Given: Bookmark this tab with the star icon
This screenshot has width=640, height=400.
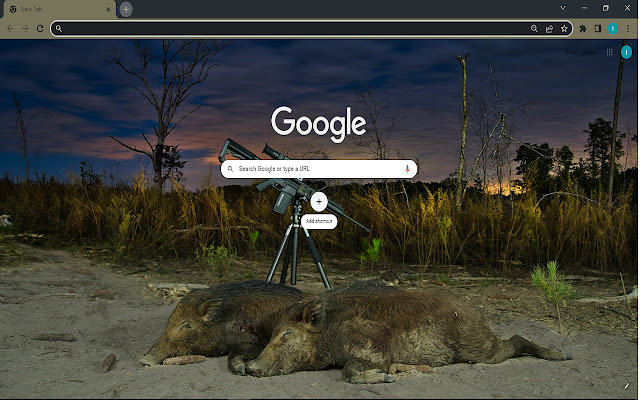Looking at the screenshot, I should point(564,29).
